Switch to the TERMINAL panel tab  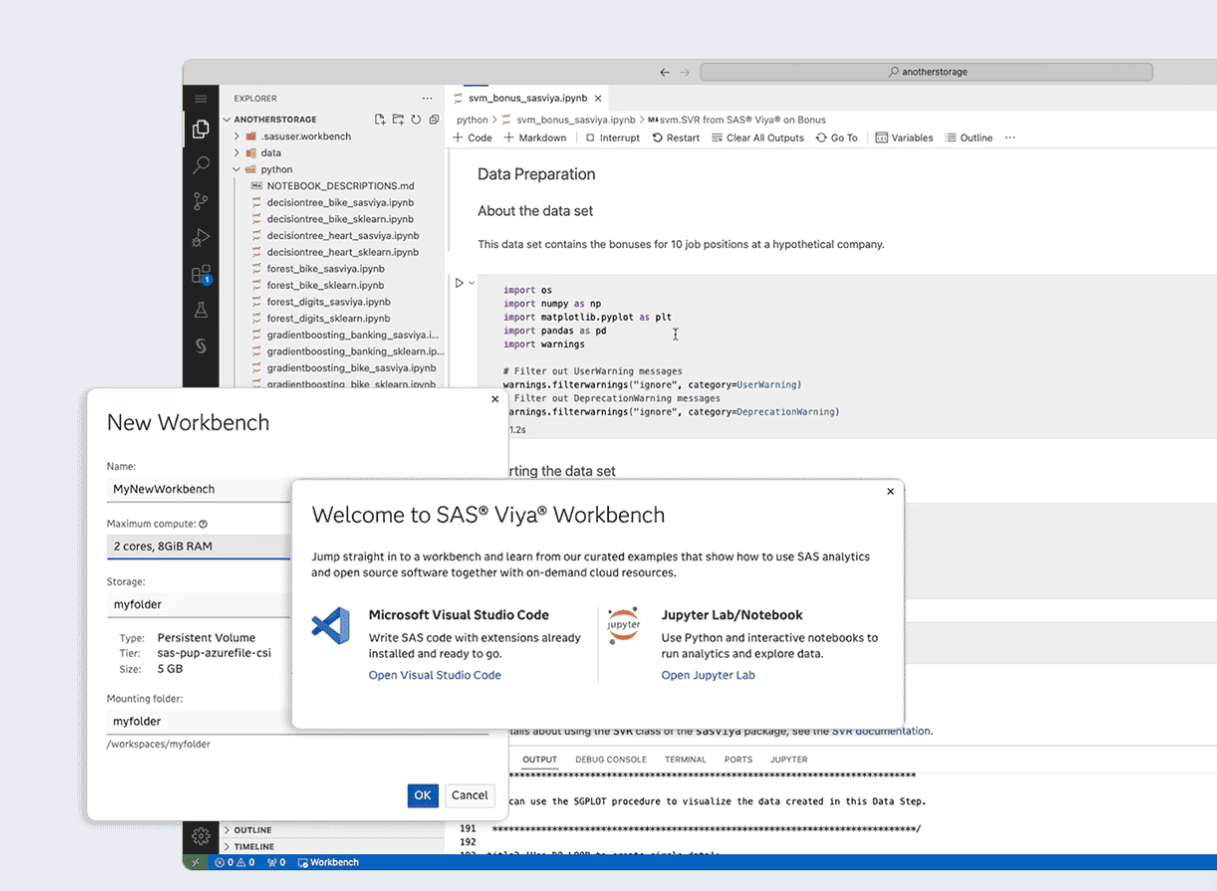(685, 760)
